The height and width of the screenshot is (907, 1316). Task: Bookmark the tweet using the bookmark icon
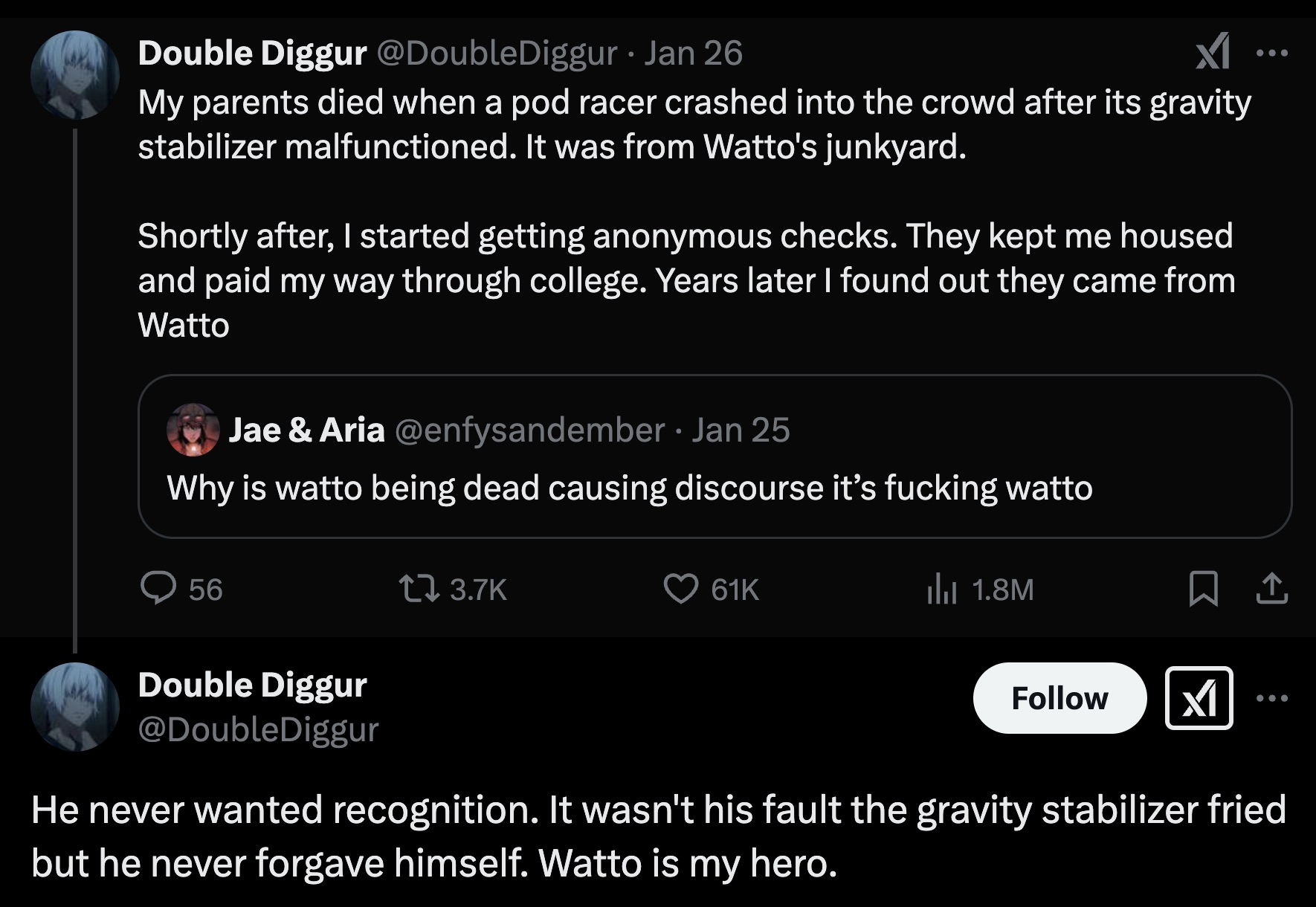click(1204, 590)
